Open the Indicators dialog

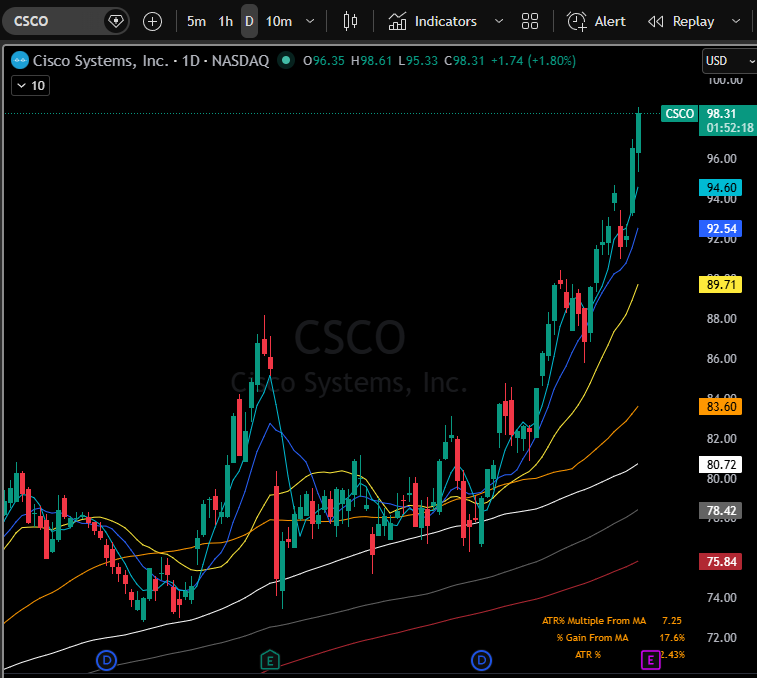point(433,21)
